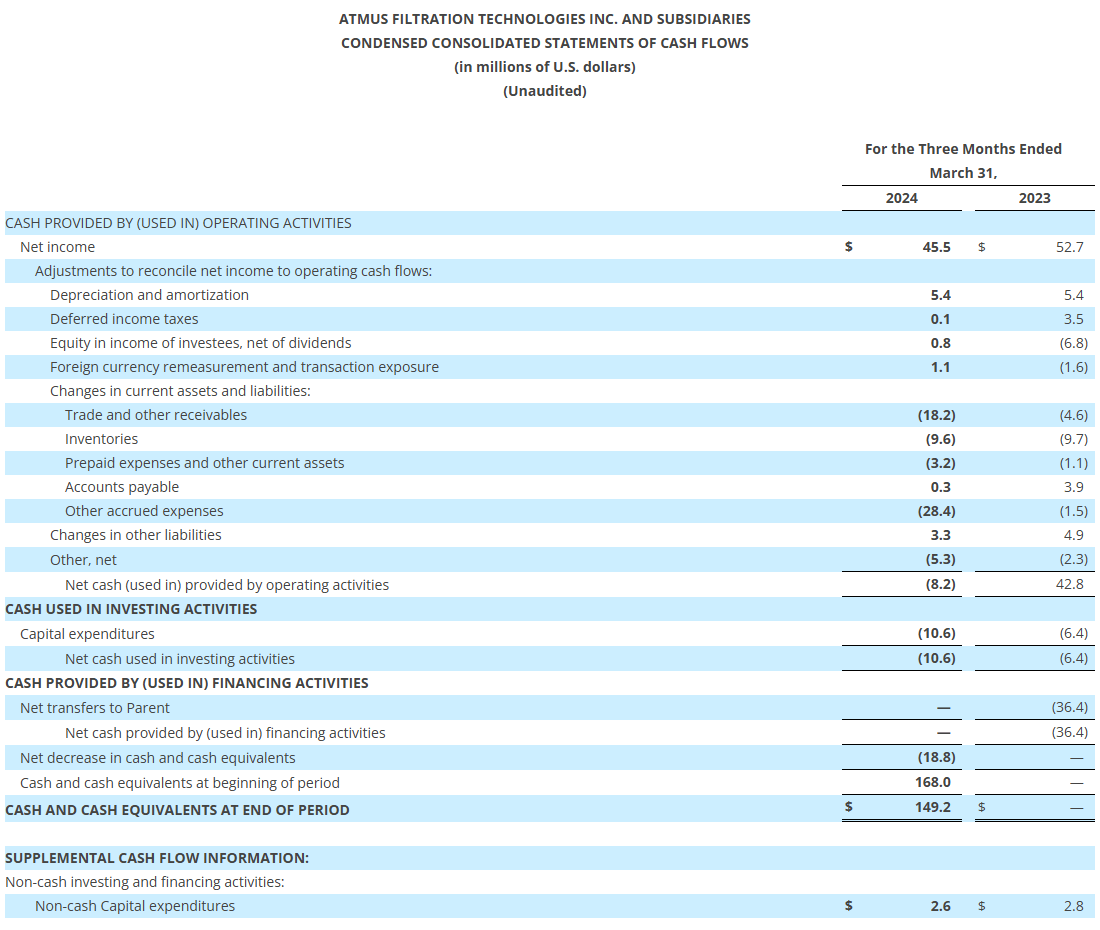
Task: Click the 'Depreciation and amortization' label
Action: click(x=149, y=295)
